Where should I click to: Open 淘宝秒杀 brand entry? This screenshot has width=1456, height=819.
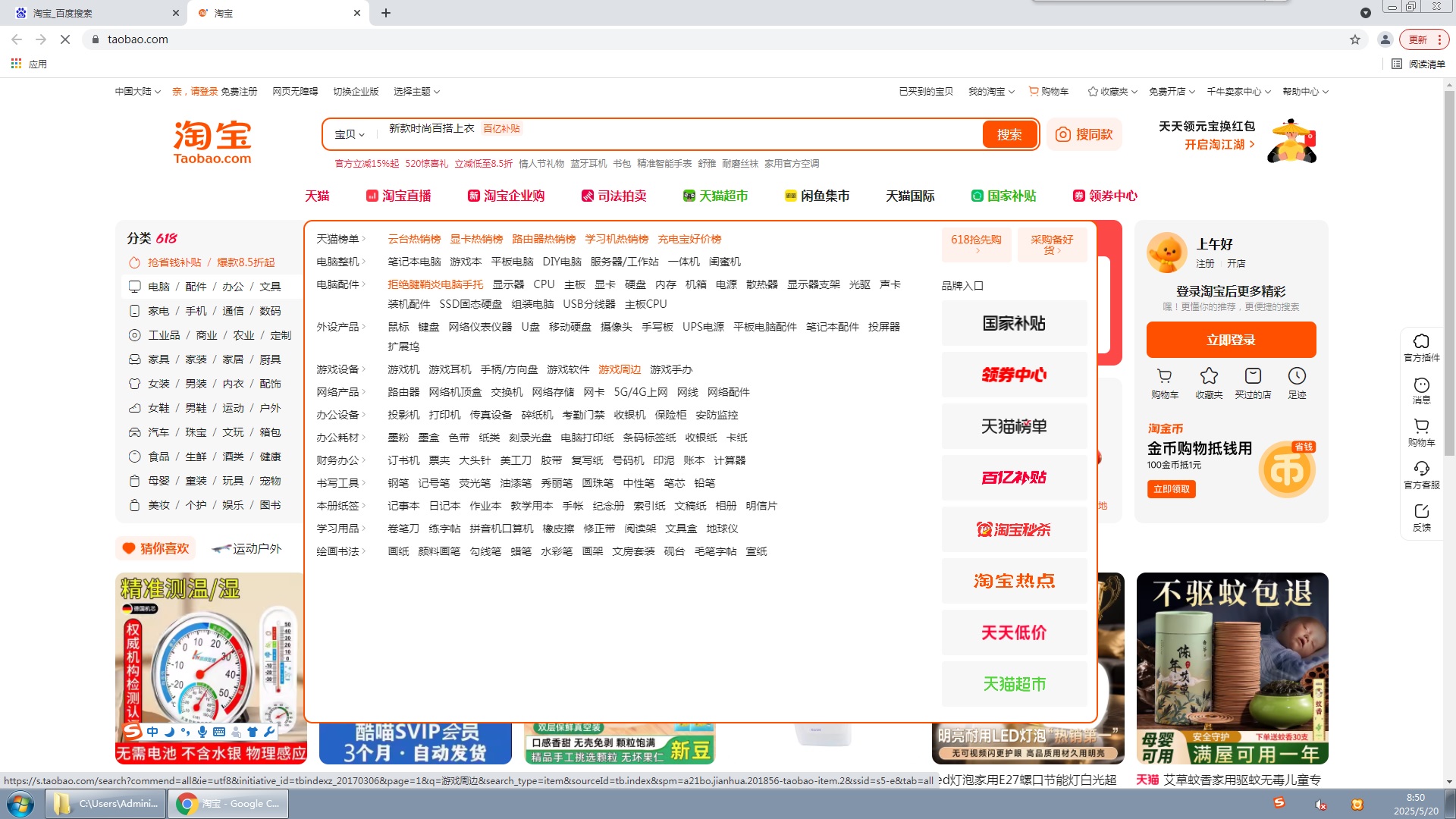pos(1014,529)
